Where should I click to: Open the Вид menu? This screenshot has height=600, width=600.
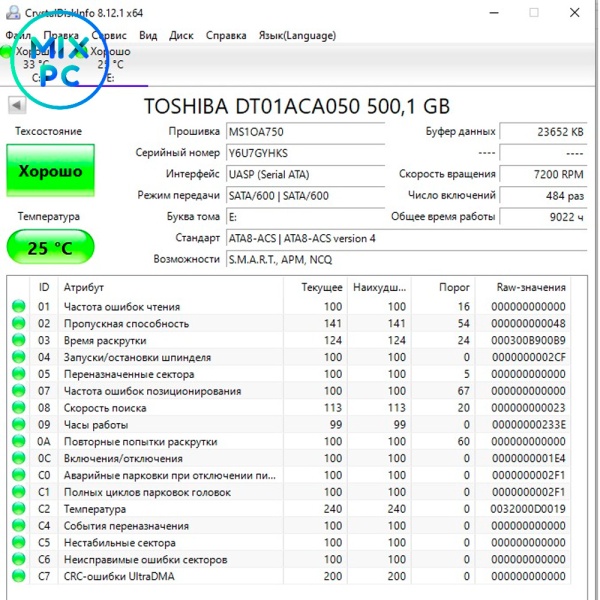148,36
